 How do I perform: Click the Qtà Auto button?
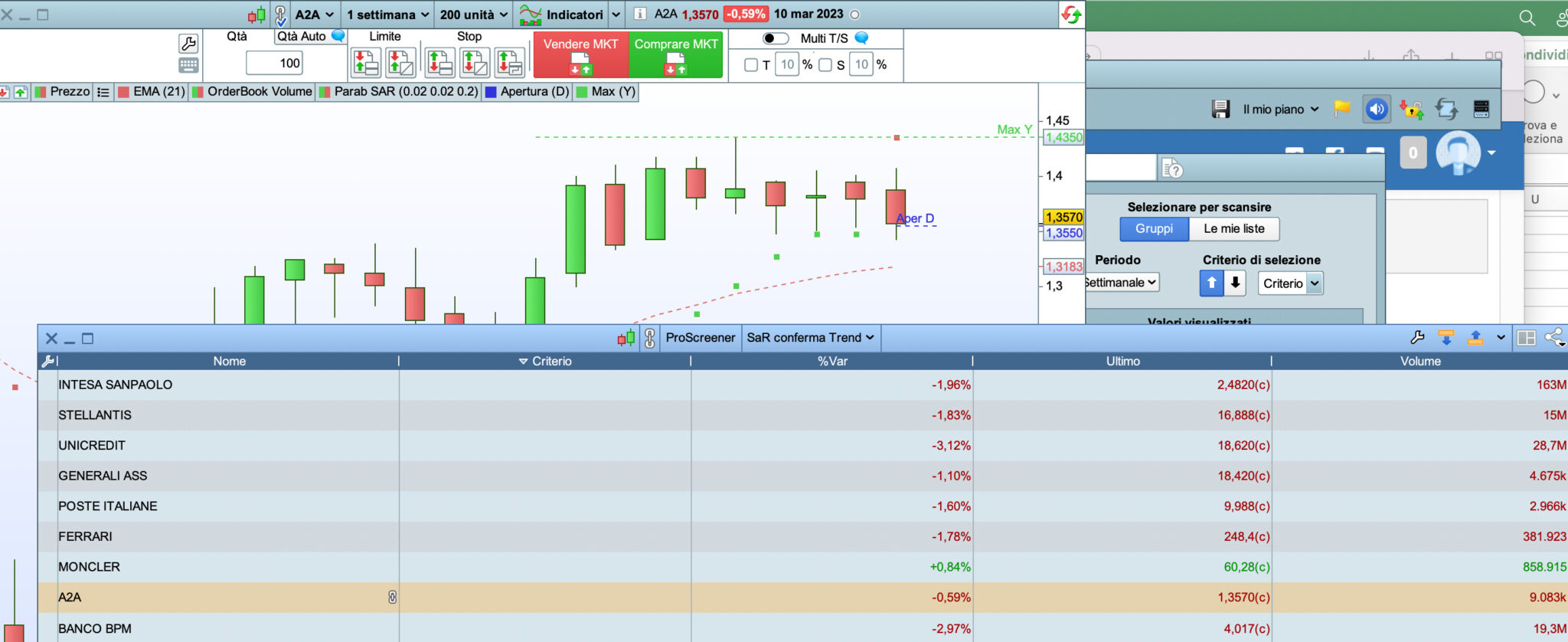click(x=310, y=36)
